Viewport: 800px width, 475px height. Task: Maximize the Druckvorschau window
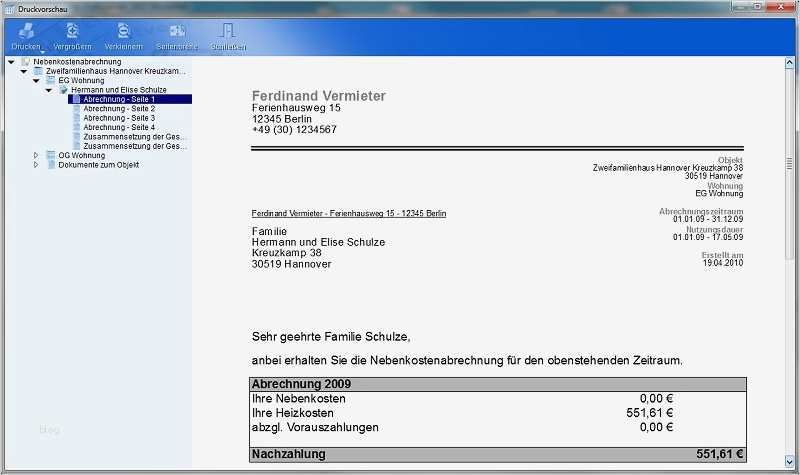pyautogui.click(x=758, y=7)
